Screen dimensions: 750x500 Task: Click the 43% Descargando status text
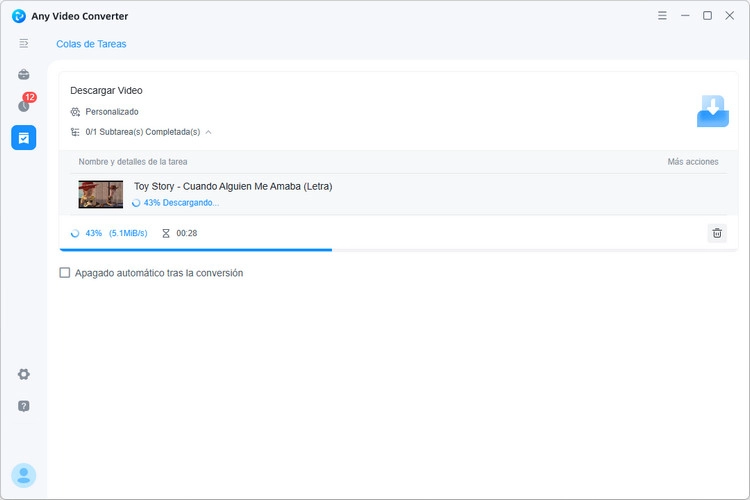coord(181,203)
